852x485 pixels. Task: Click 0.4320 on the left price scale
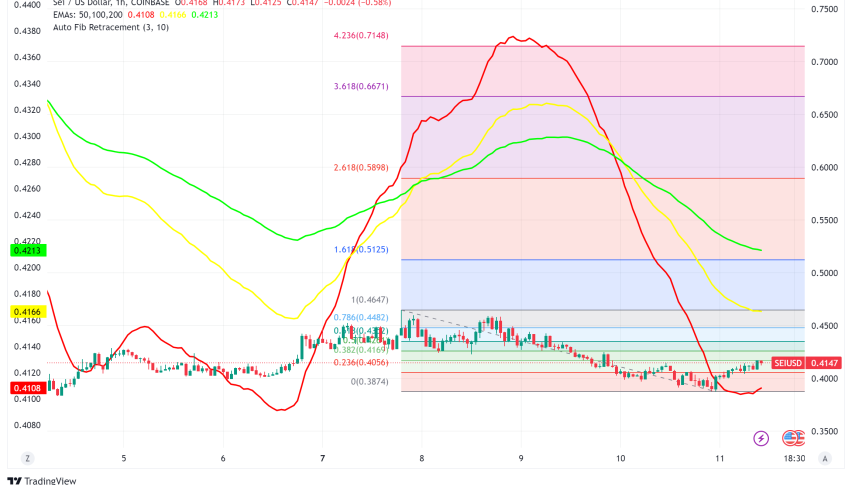coord(27,110)
